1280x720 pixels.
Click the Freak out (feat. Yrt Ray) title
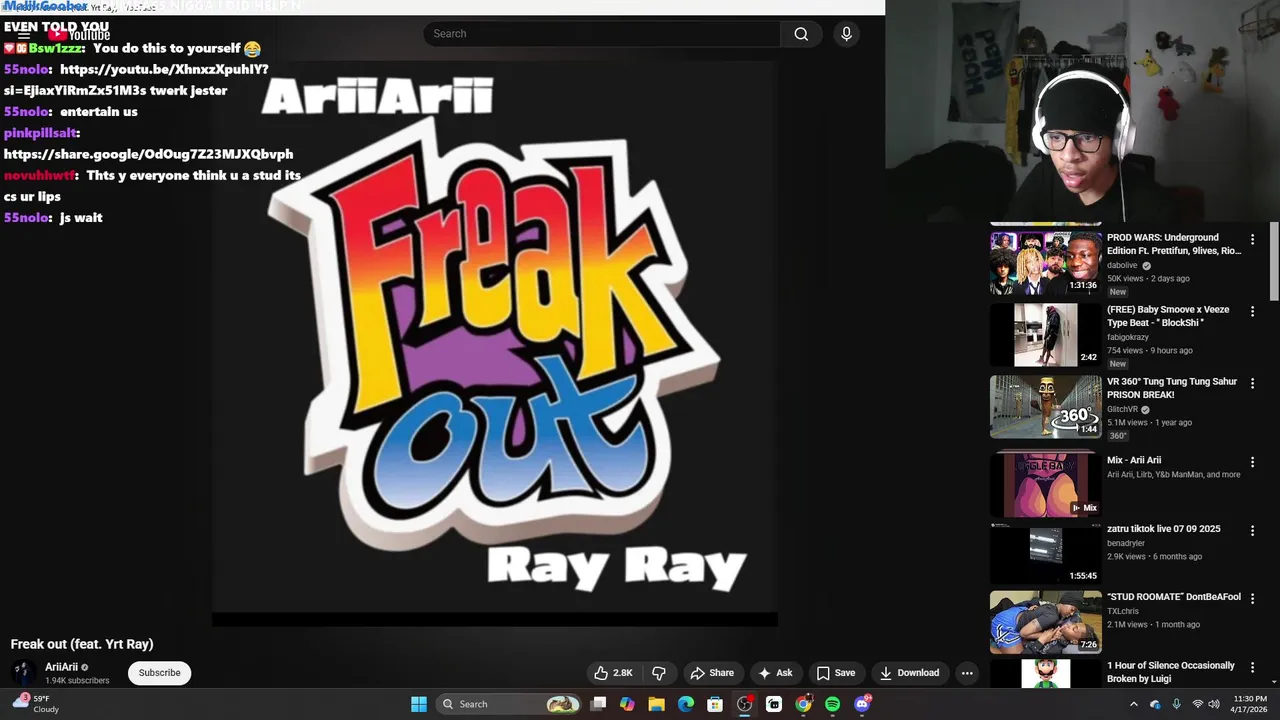[82, 644]
